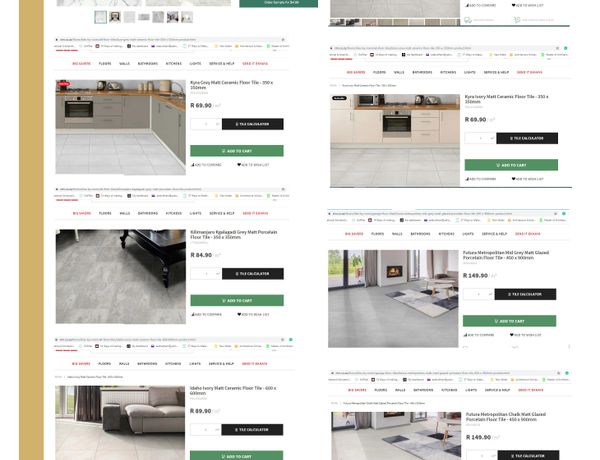
Task: Click compare icon under Kyra Grey tile
Action: coord(193,165)
